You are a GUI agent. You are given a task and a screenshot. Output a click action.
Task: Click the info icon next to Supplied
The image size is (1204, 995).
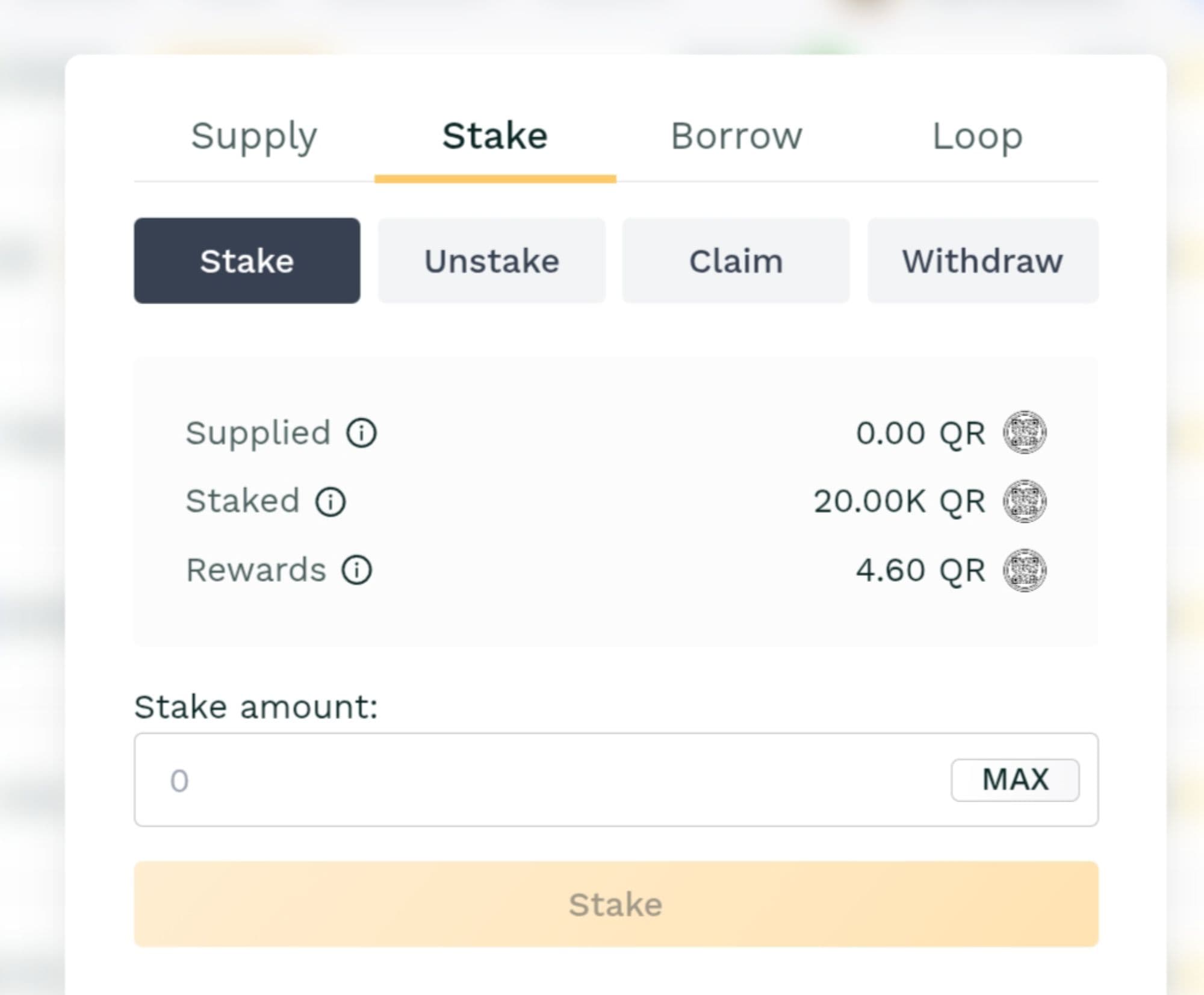(x=361, y=433)
